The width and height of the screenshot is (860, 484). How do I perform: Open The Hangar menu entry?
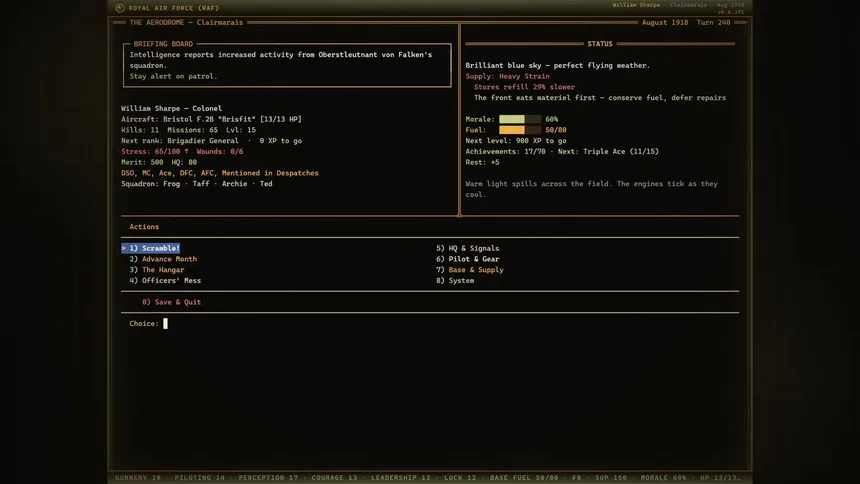[x=157, y=269]
